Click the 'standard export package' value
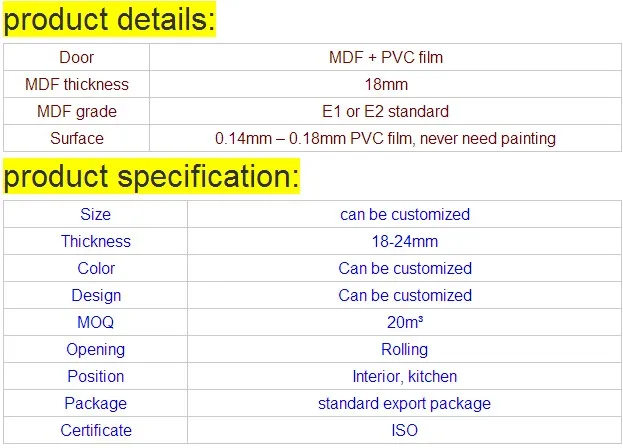Viewport: 623px width, 448px height. pos(404,403)
